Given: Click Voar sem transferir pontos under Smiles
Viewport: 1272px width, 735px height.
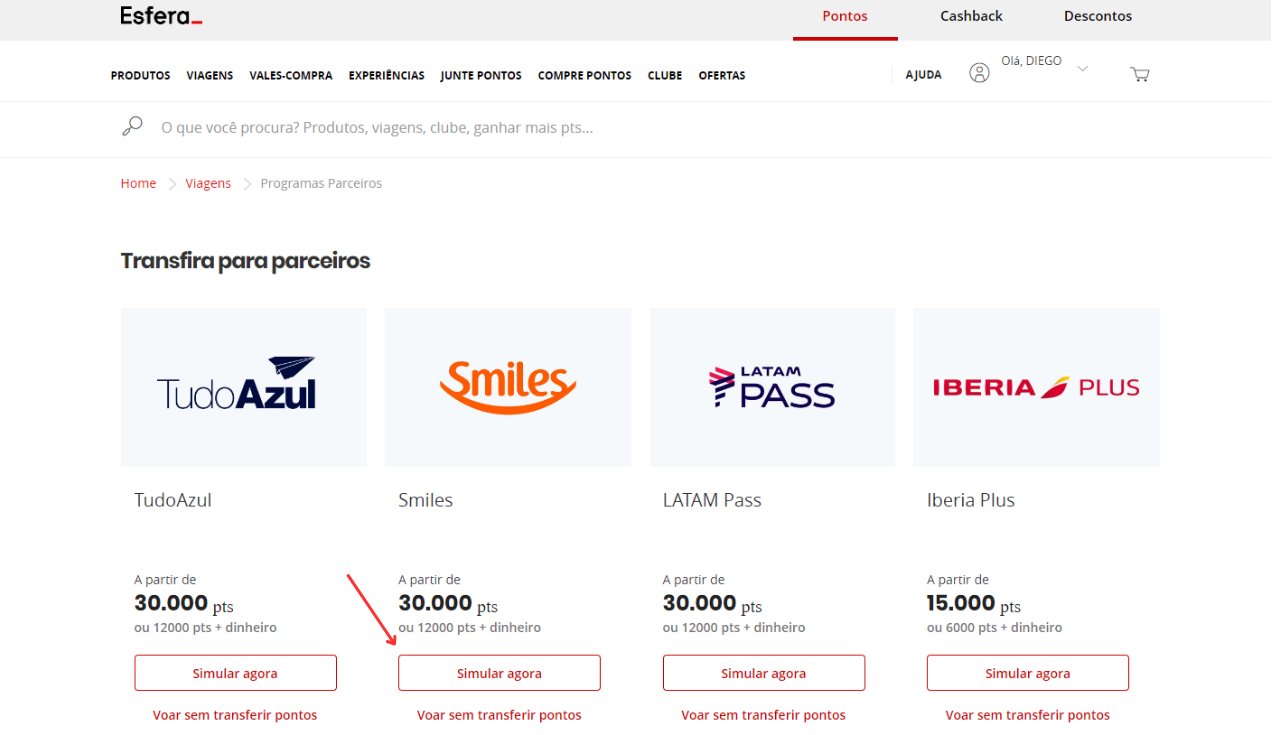Looking at the screenshot, I should tap(499, 715).
